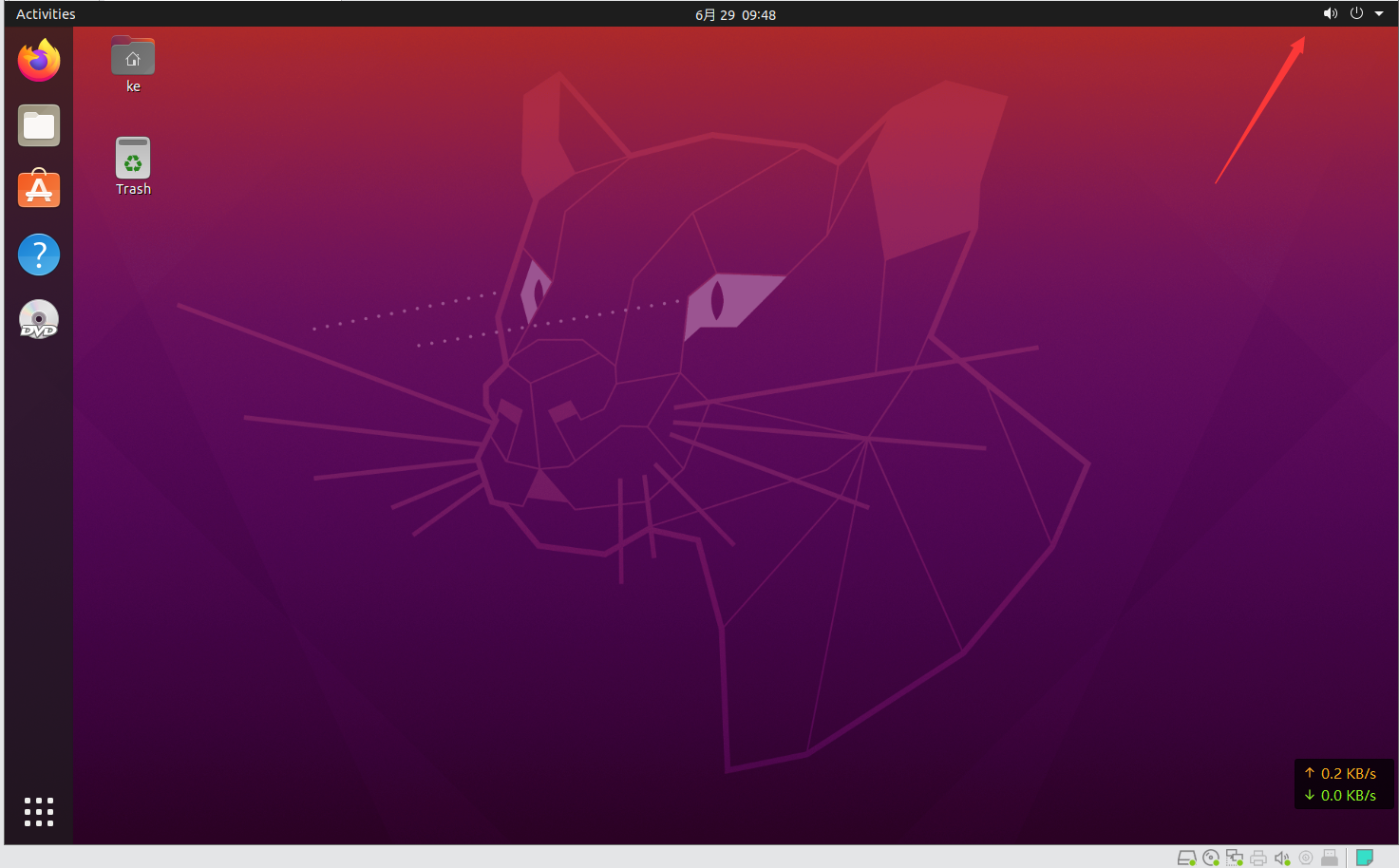Launch Firefox from the dock
The height and width of the screenshot is (868, 1399).
tap(38, 60)
